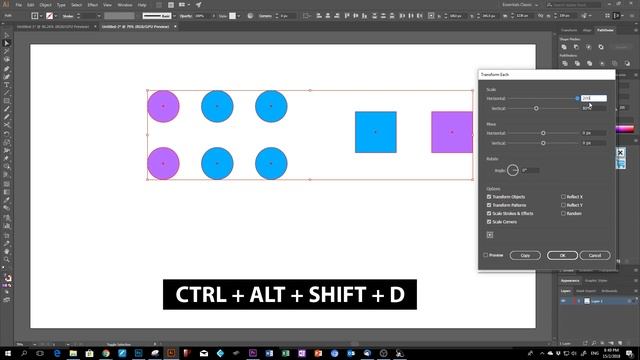The height and width of the screenshot is (360, 640).
Task: Click the fill and stroke swatches in the toolbar
Action: coord(7,279)
